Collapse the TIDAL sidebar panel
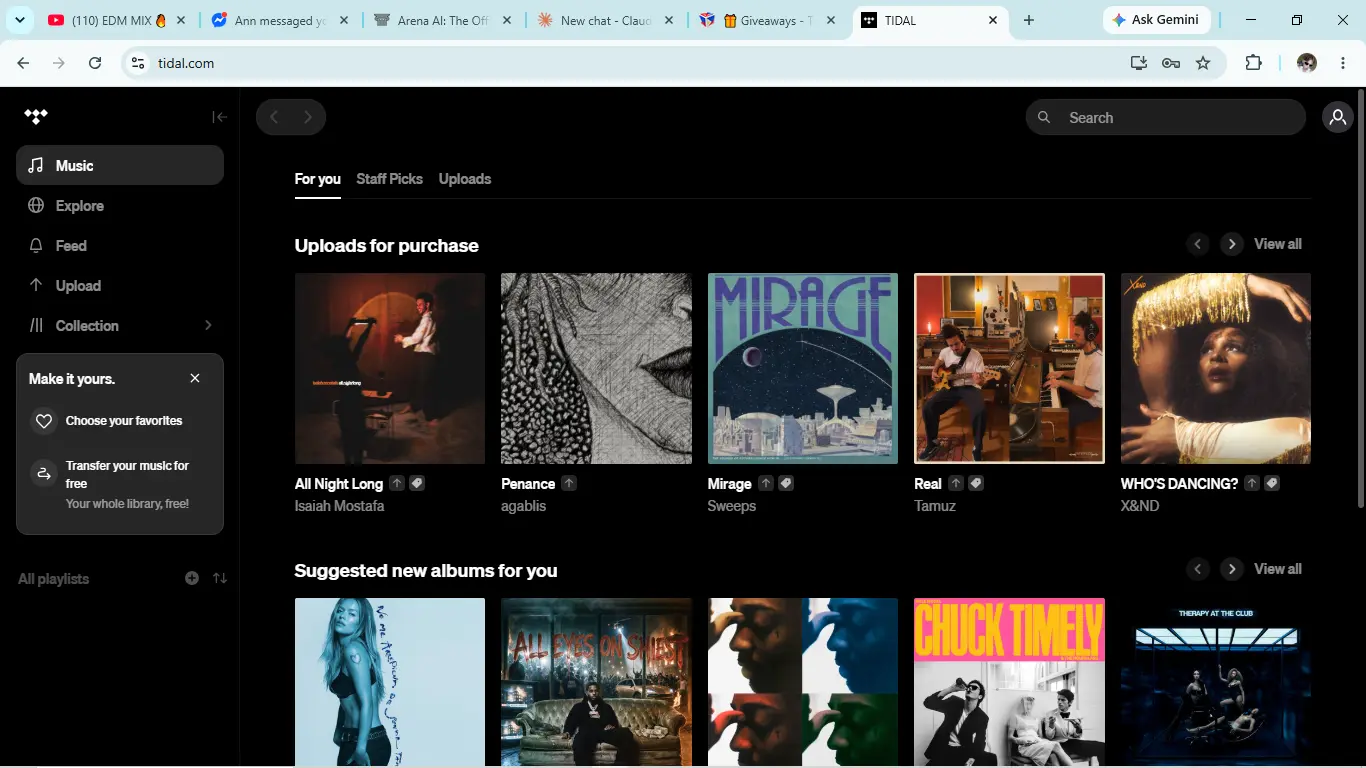 220,117
